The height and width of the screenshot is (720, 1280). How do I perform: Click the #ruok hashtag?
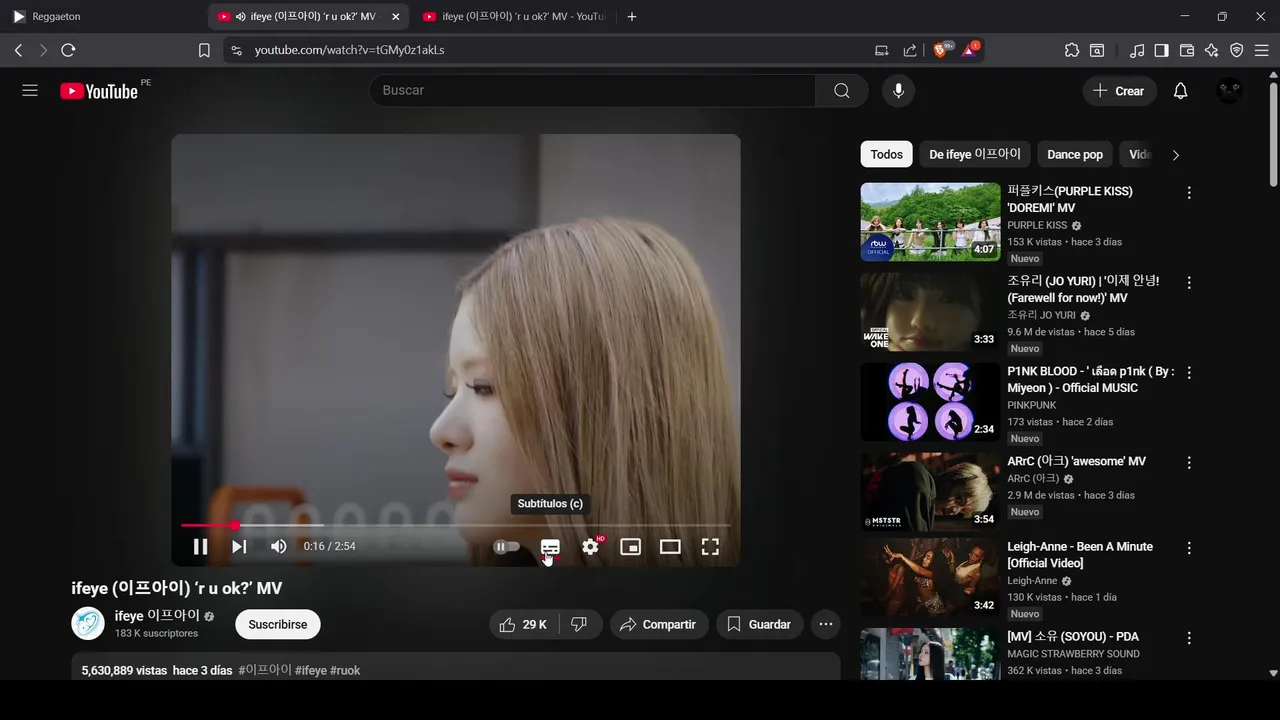click(345, 671)
